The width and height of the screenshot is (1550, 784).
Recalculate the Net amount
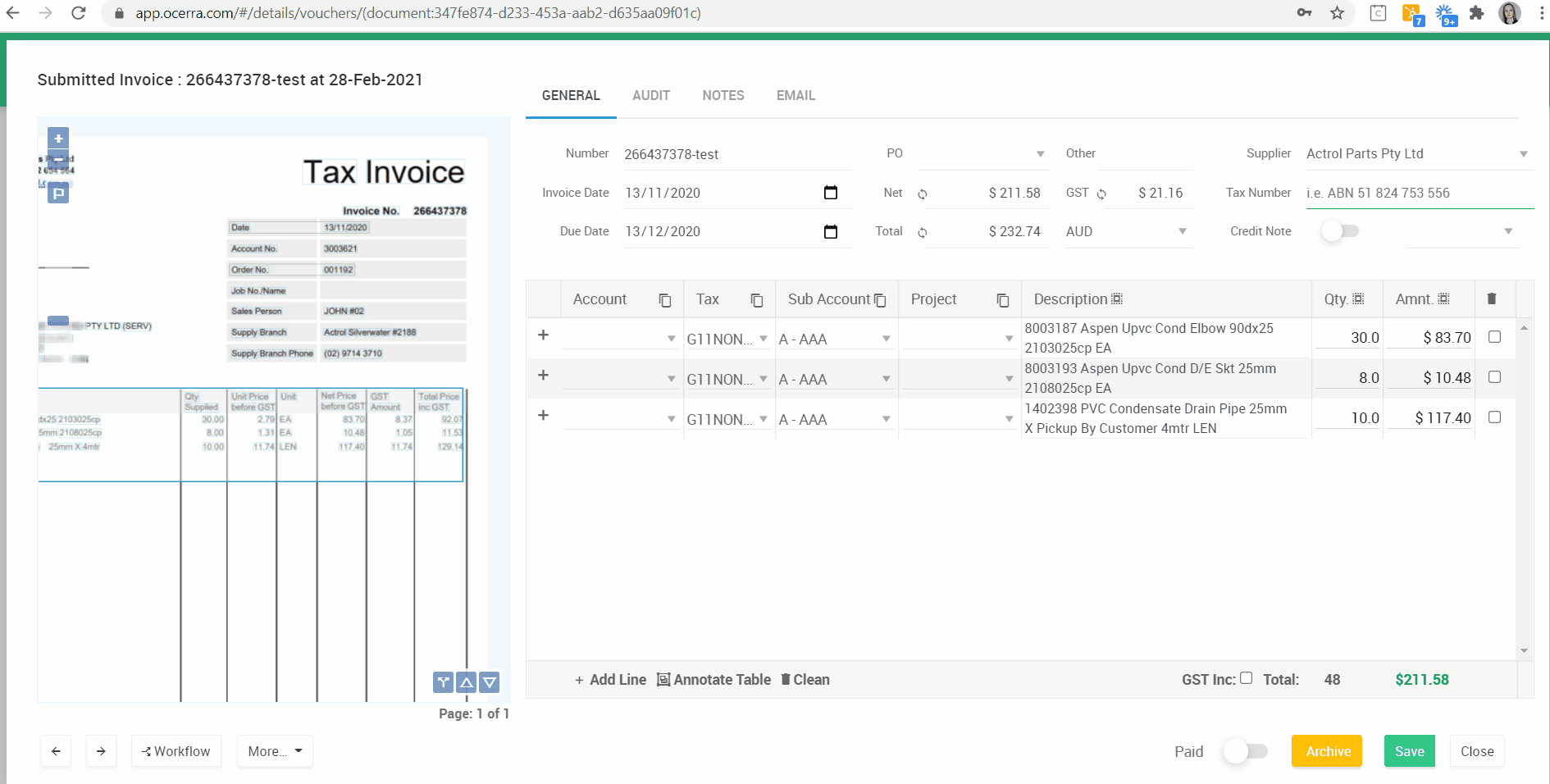[923, 194]
